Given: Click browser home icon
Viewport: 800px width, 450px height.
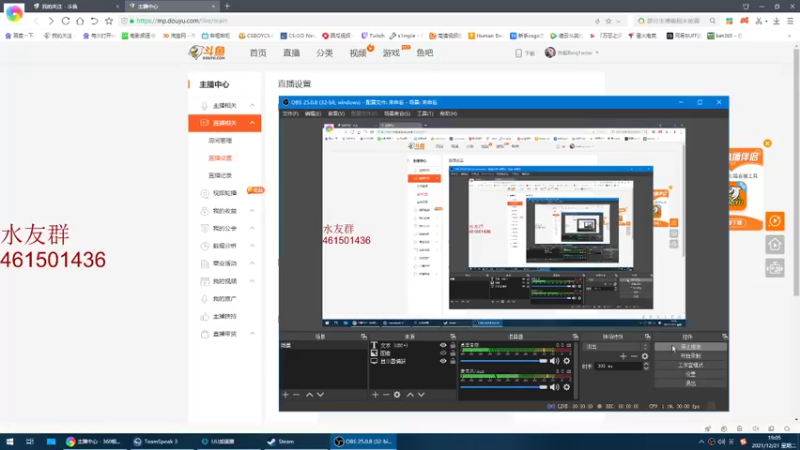Looking at the screenshot, I should click(80, 21).
